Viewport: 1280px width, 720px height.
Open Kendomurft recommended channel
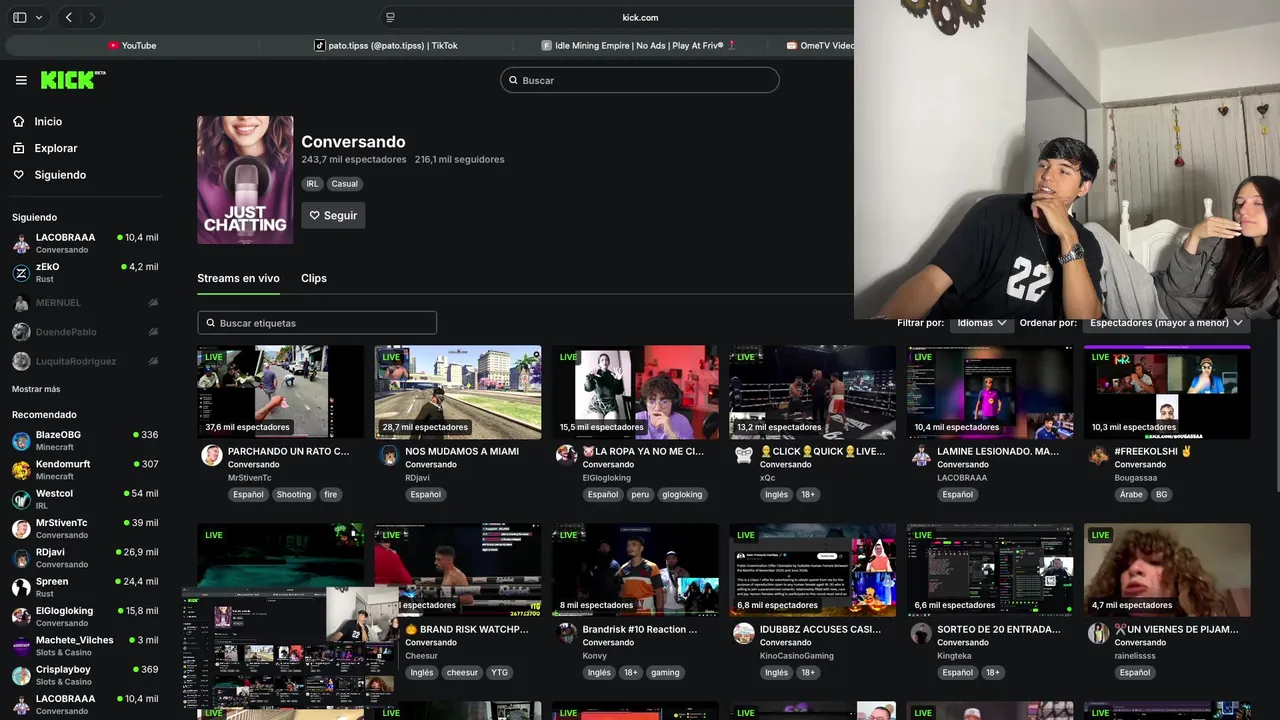point(85,470)
